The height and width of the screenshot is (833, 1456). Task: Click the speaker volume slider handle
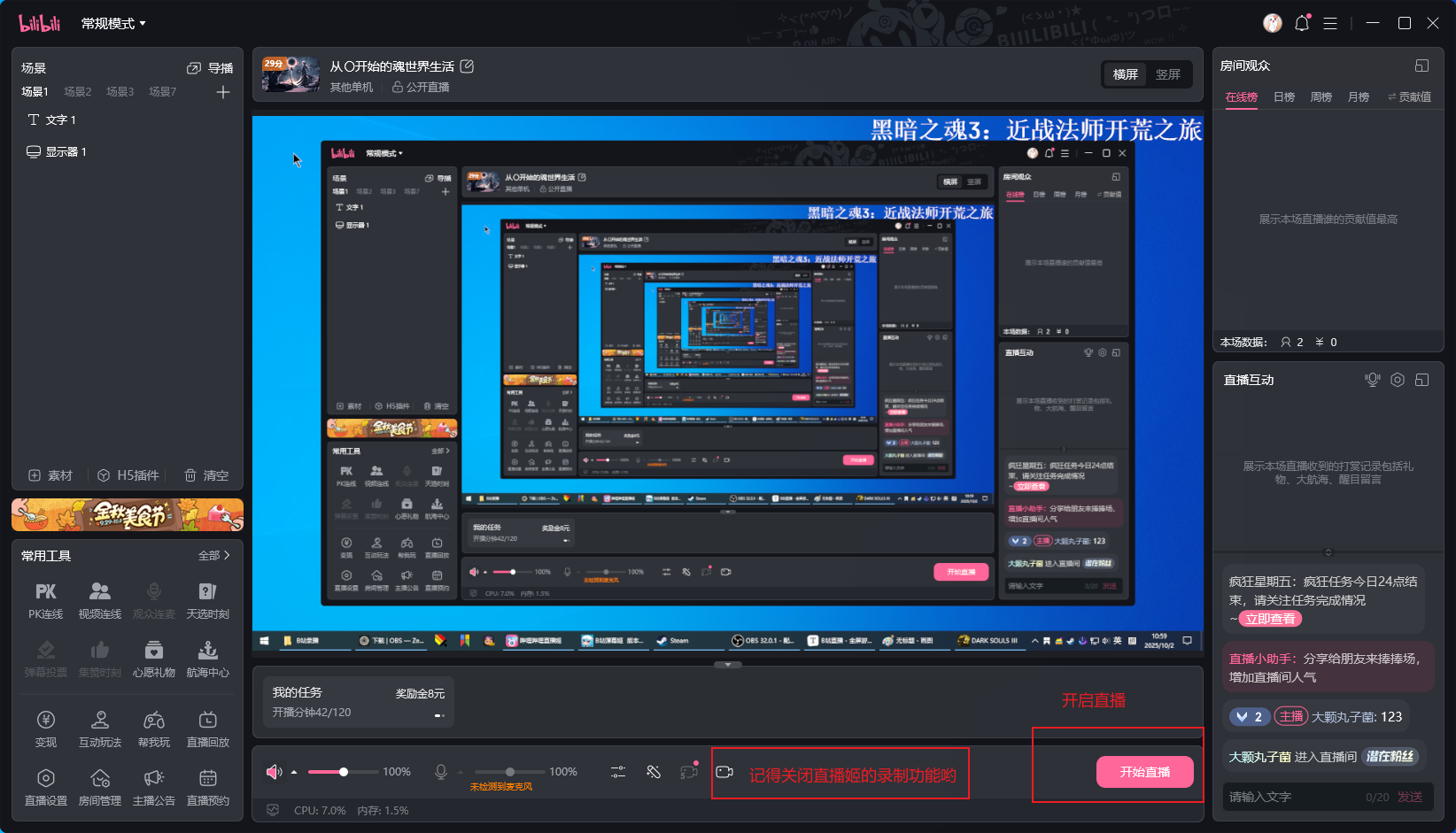point(344,772)
